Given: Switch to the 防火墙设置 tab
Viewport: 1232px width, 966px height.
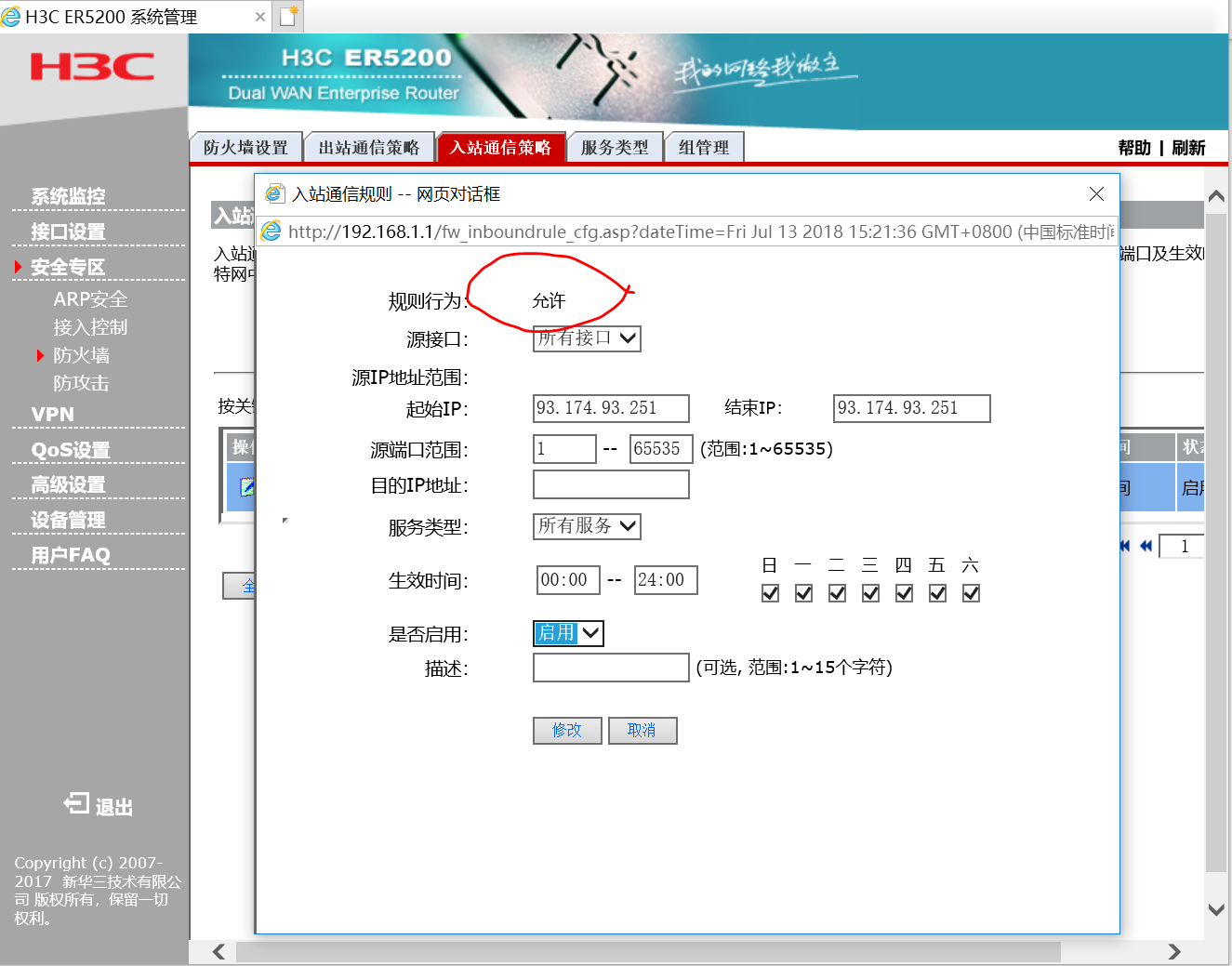Looking at the screenshot, I should [x=245, y=147].
